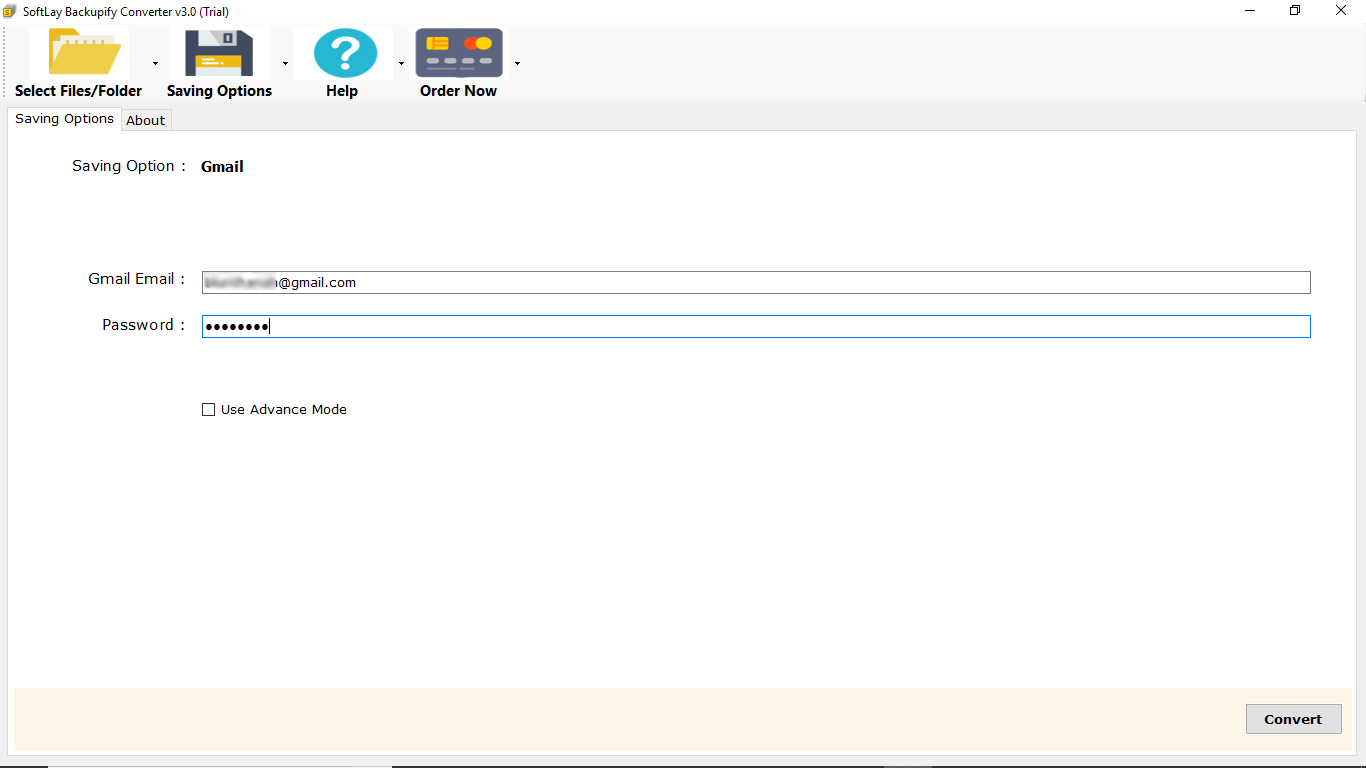Click the Saving Option label
The height and width of the screenshot is (768, 1366).
[128, 166]
